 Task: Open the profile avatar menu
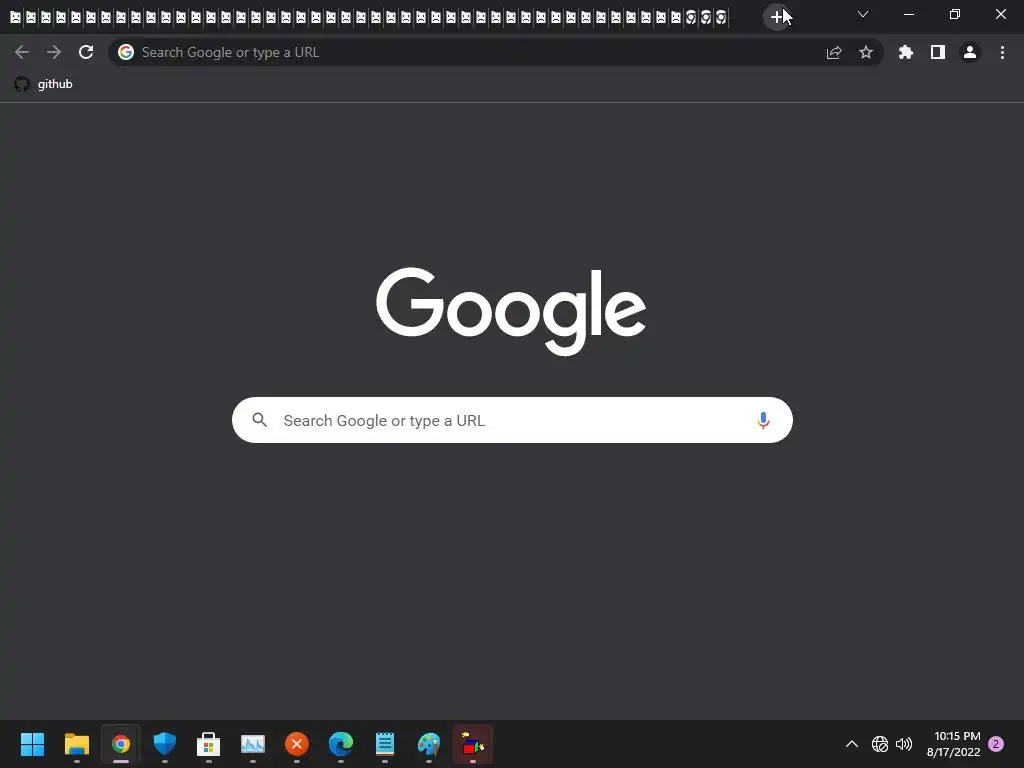tap(970, 52)
